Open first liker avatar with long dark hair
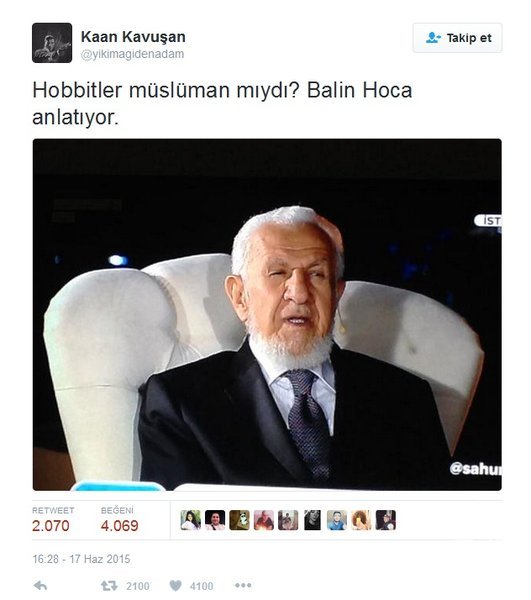531x600 pixels. (x=191, y=520)
